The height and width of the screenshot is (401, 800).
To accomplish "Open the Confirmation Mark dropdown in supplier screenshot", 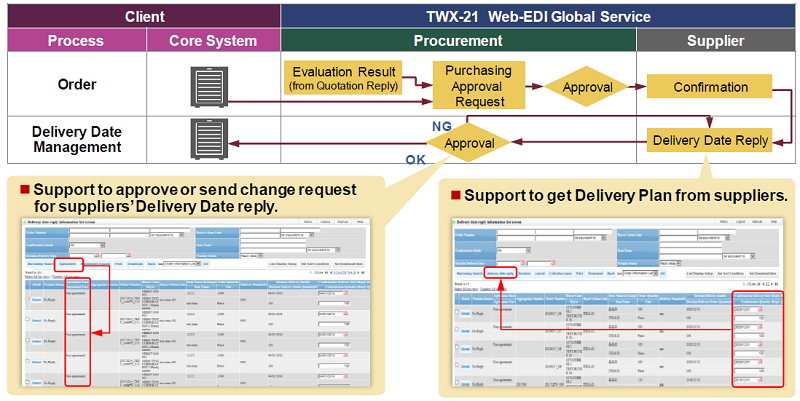I will pos(514,250).
